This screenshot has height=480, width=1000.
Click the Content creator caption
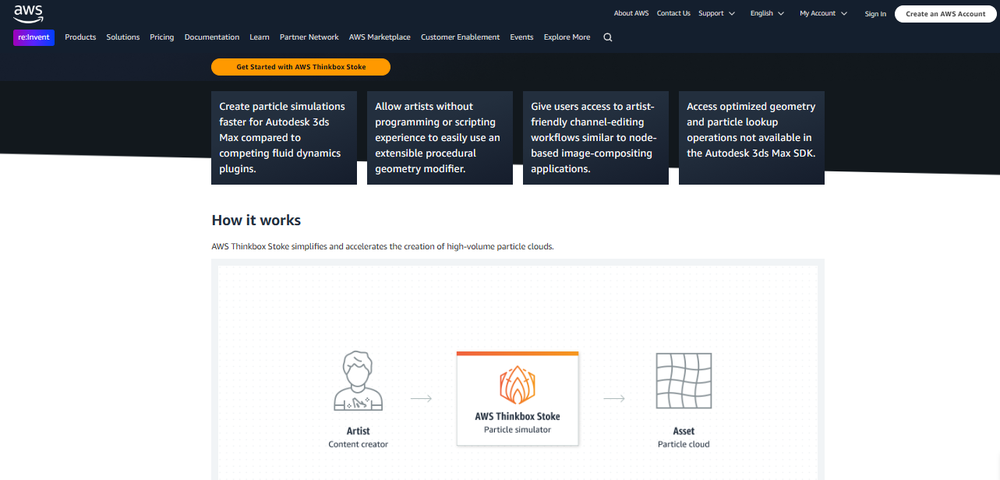tap(358, 444)
